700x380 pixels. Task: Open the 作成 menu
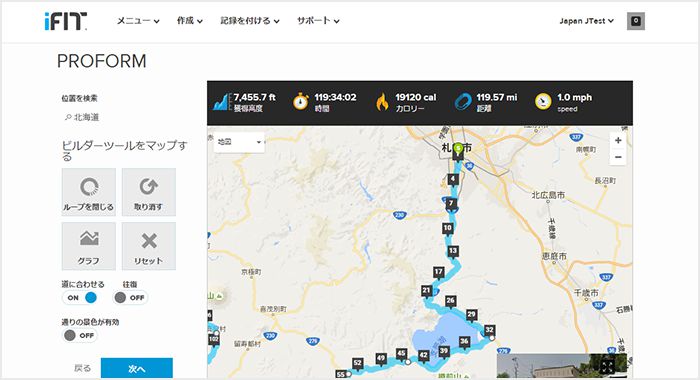[190, 21]
